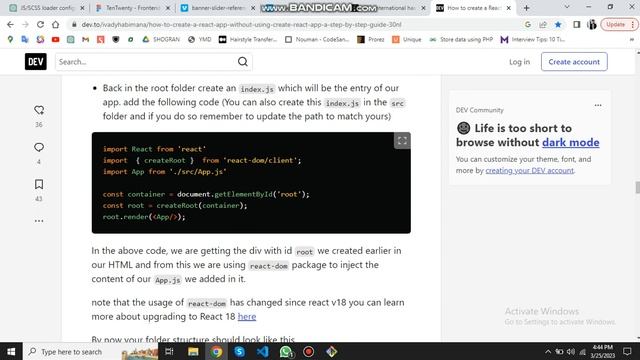Click the page vertical scrollbar thumb
The width and height of the screenshot is (640, 360).
point(638,187)
